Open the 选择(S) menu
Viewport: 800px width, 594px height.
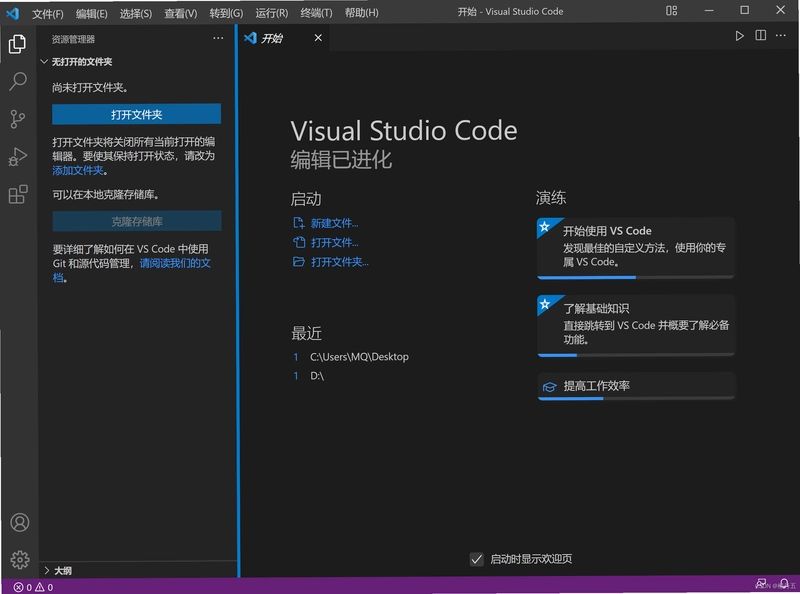click(x=136, y=13)
